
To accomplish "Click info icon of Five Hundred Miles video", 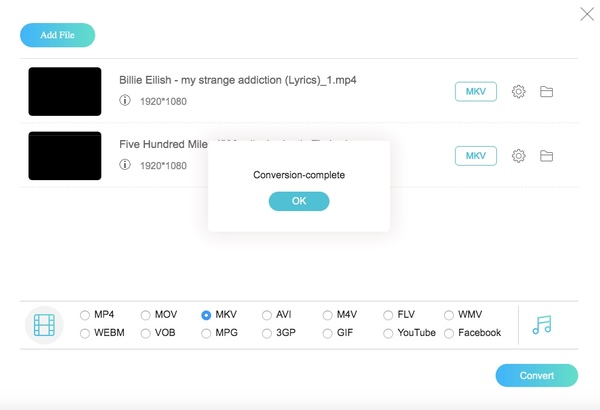I will 125,165.
